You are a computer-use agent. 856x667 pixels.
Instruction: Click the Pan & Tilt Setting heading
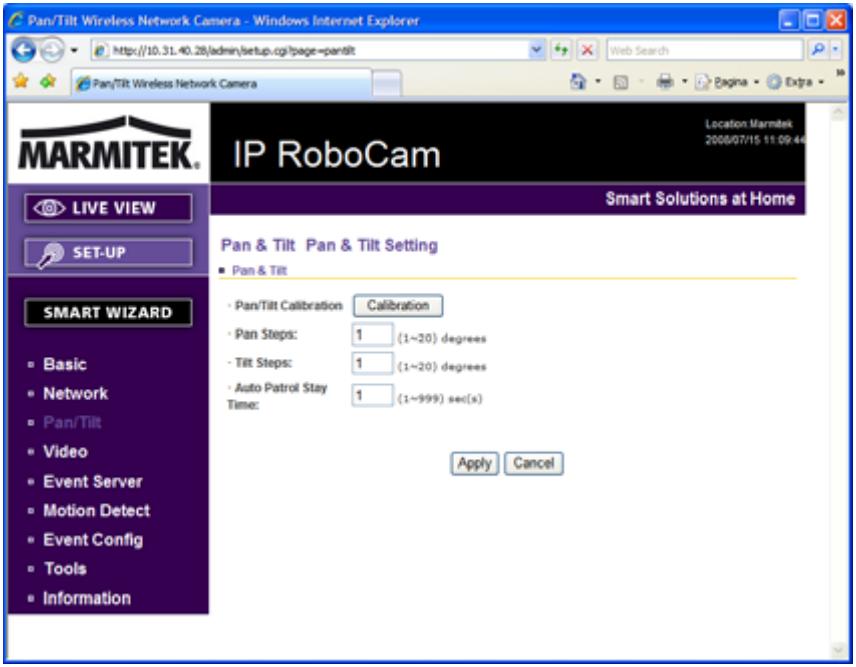[371, 246]
